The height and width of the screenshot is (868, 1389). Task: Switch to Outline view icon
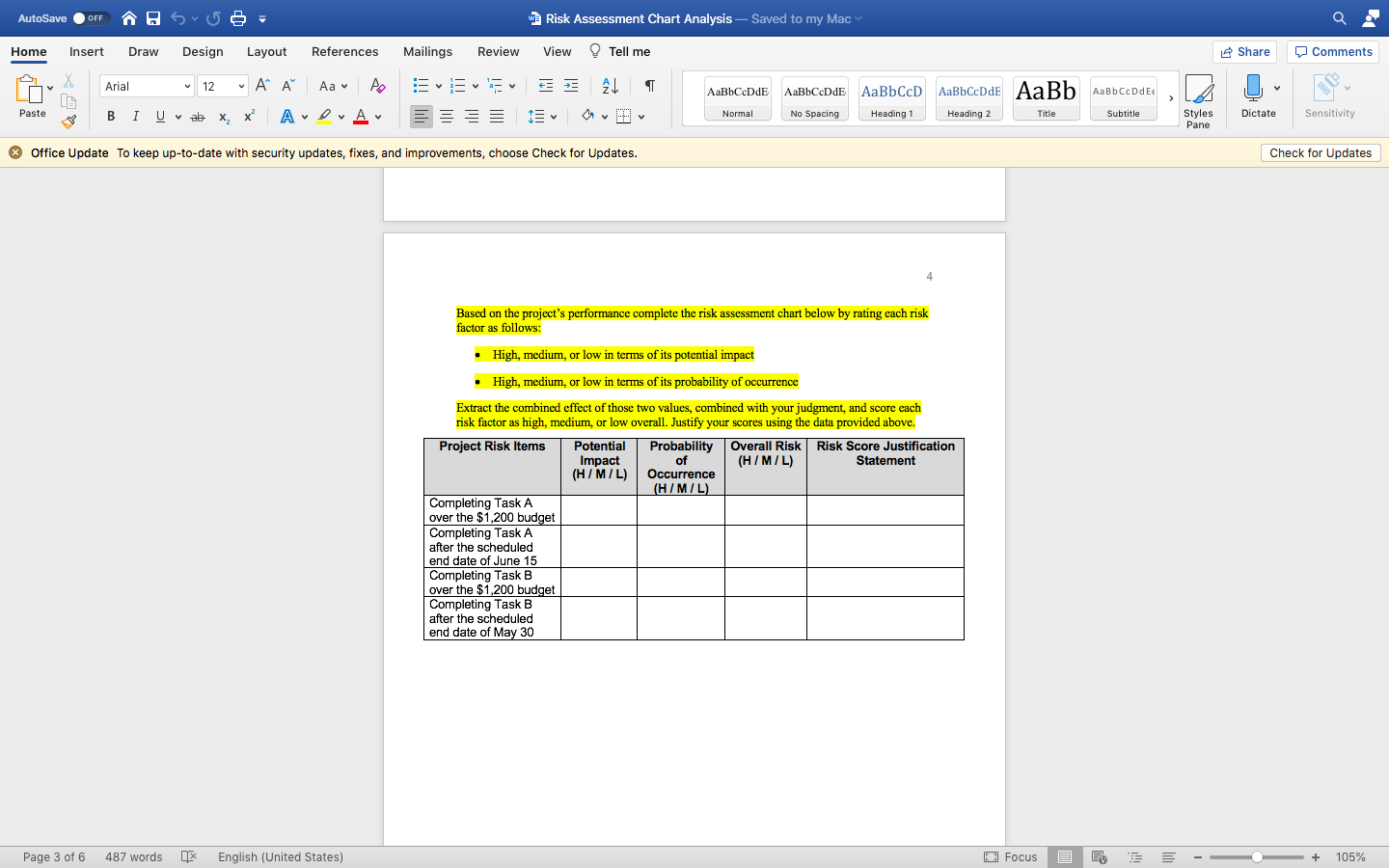tap(1134, 856)
